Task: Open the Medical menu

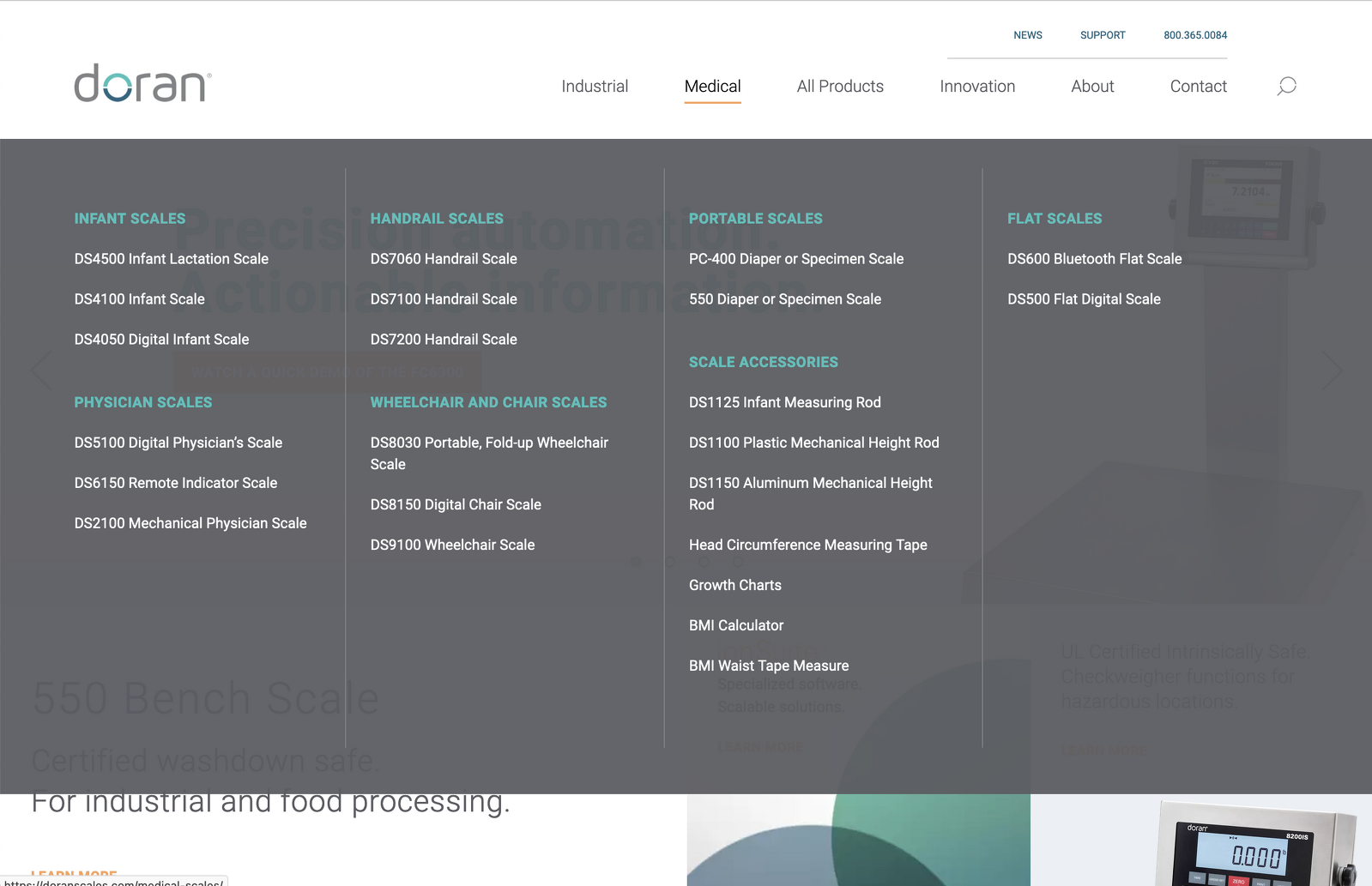Action: click(x=712, y=86)
